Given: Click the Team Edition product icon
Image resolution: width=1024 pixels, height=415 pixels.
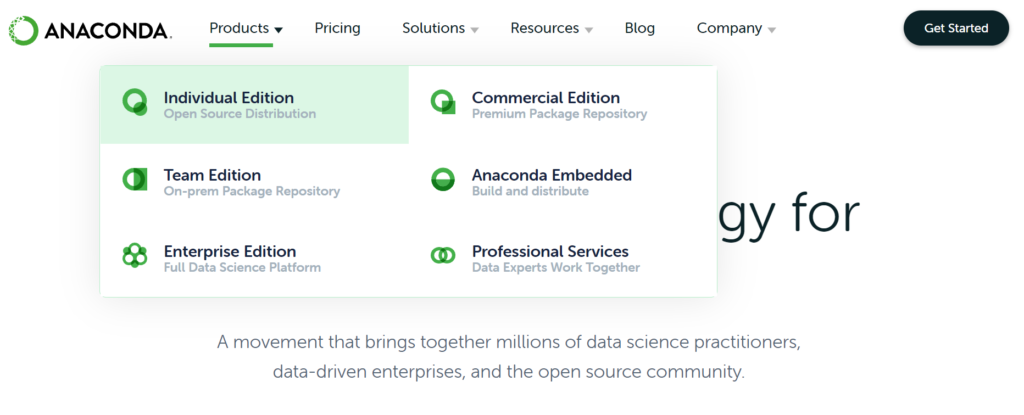Looking at the screenshot, I should 134,179.
